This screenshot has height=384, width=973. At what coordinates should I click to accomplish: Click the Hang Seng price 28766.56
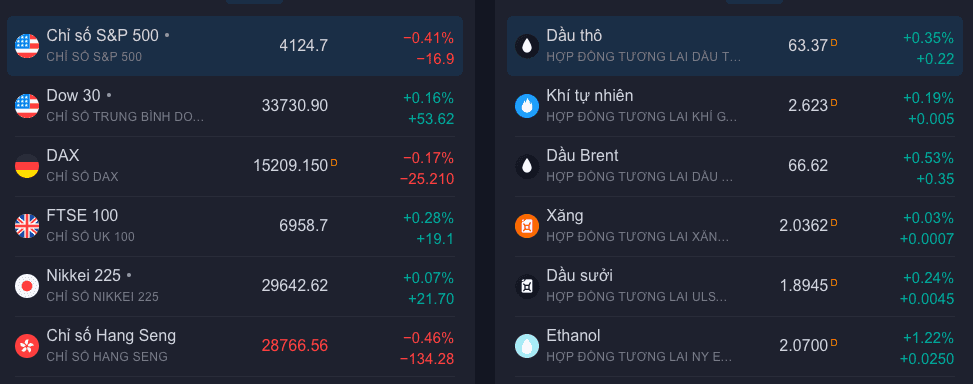point(295,346)
